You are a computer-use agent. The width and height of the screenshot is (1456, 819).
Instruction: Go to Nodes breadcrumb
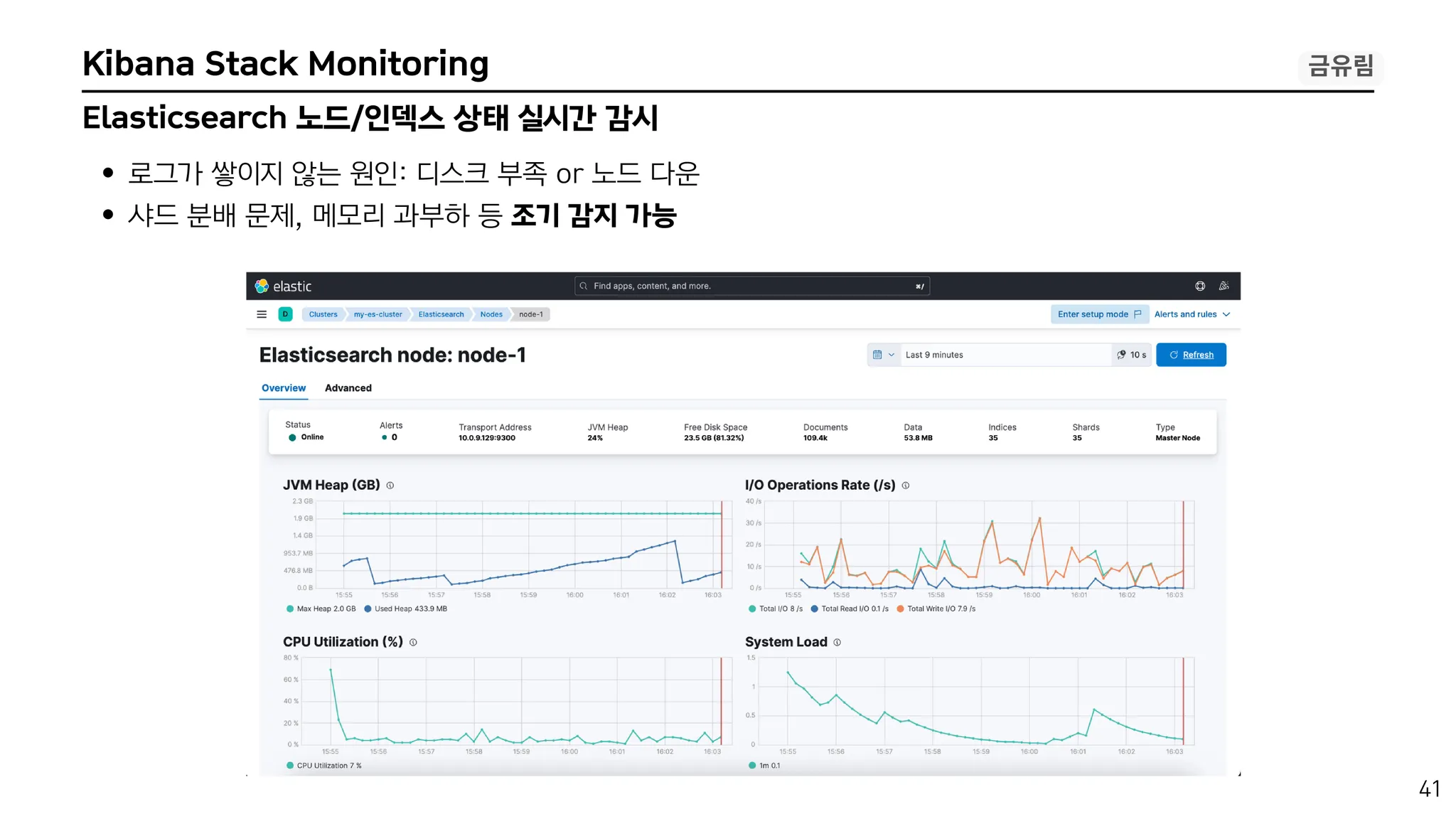[x=491, y=314]
